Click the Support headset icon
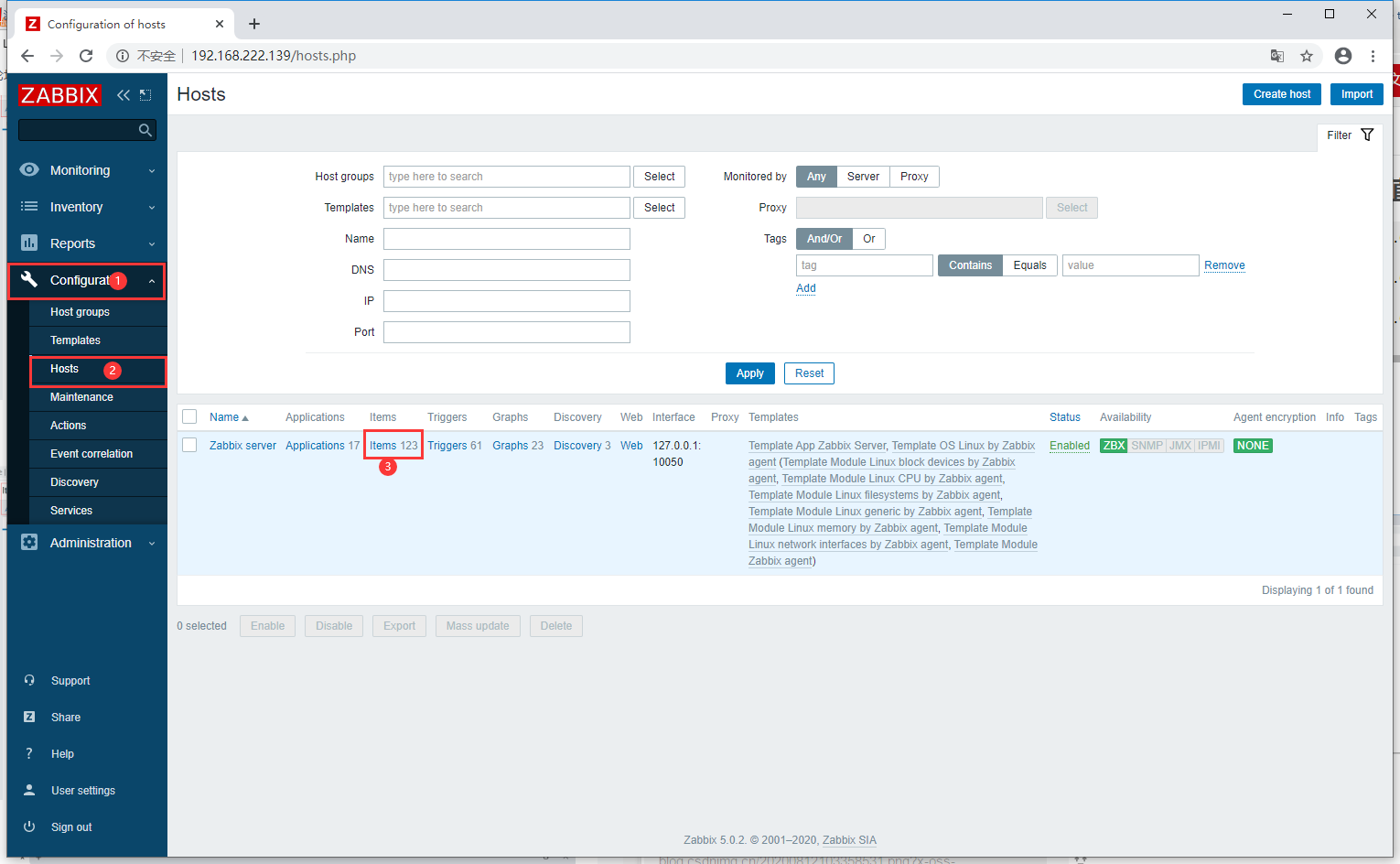Screen dimensions: 1400x864 [29, 680]
